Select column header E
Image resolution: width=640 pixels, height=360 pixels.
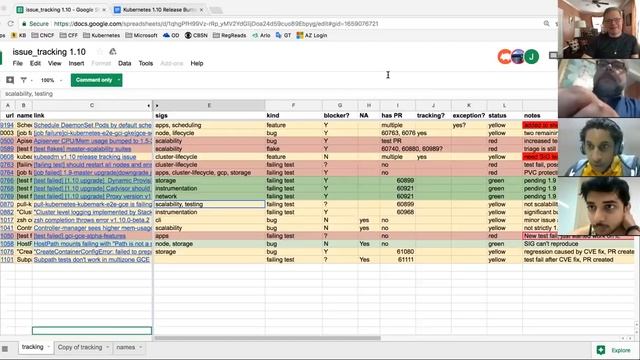pyautogui.click(x=209, y=106)
